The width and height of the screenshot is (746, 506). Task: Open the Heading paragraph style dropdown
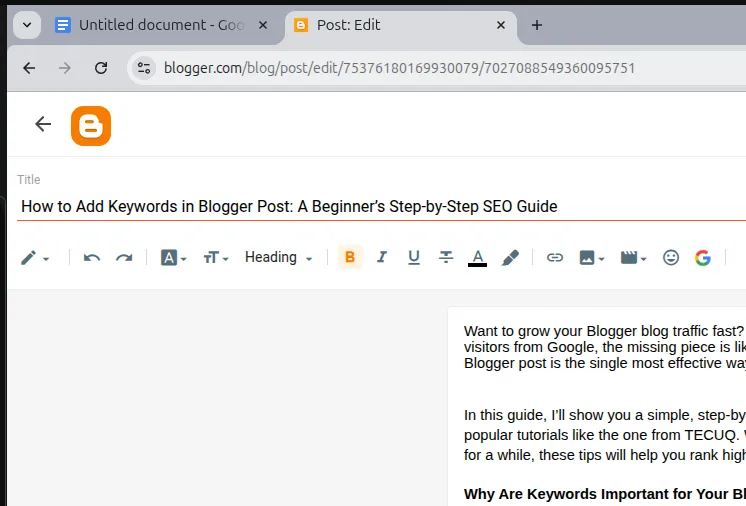278,257
